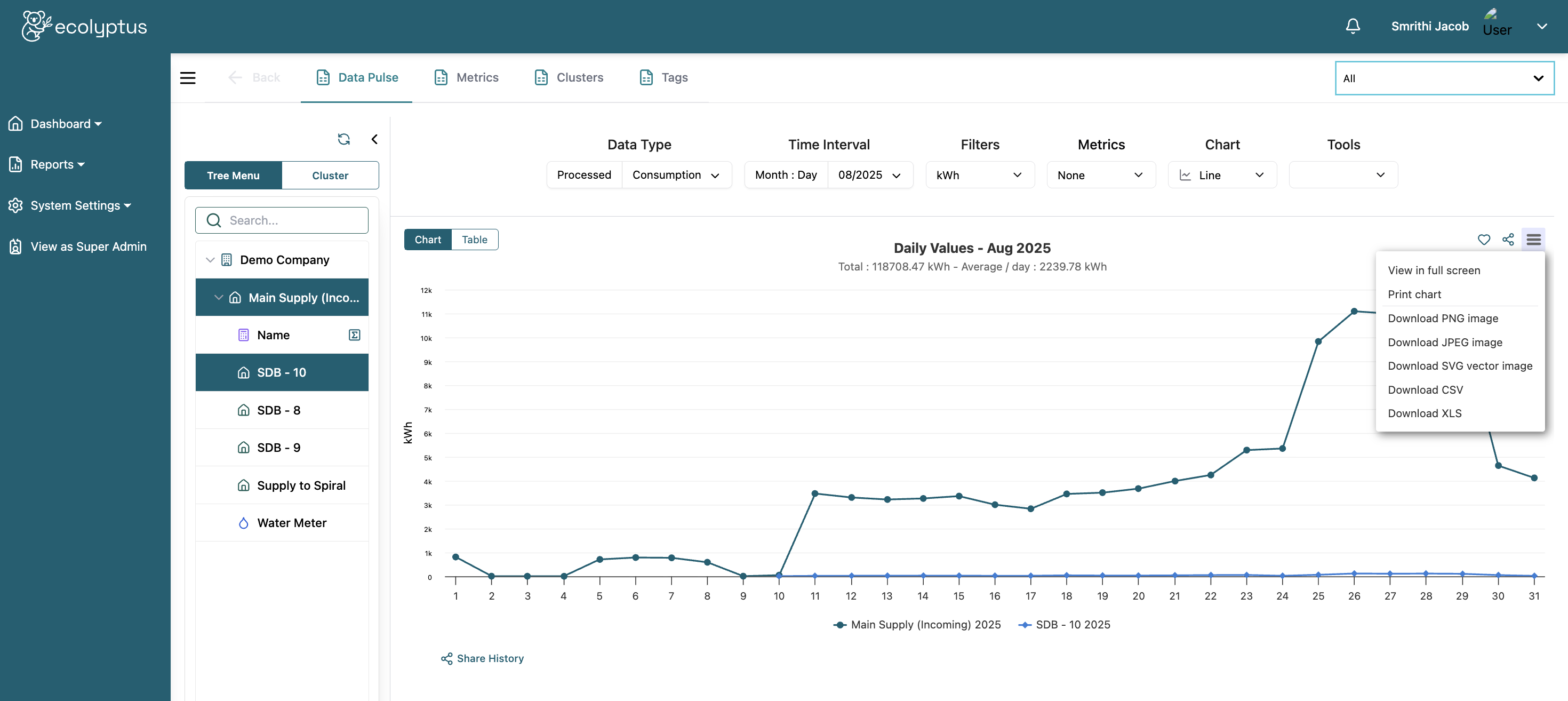Click the share chart icon

[x=1508, y=240]
